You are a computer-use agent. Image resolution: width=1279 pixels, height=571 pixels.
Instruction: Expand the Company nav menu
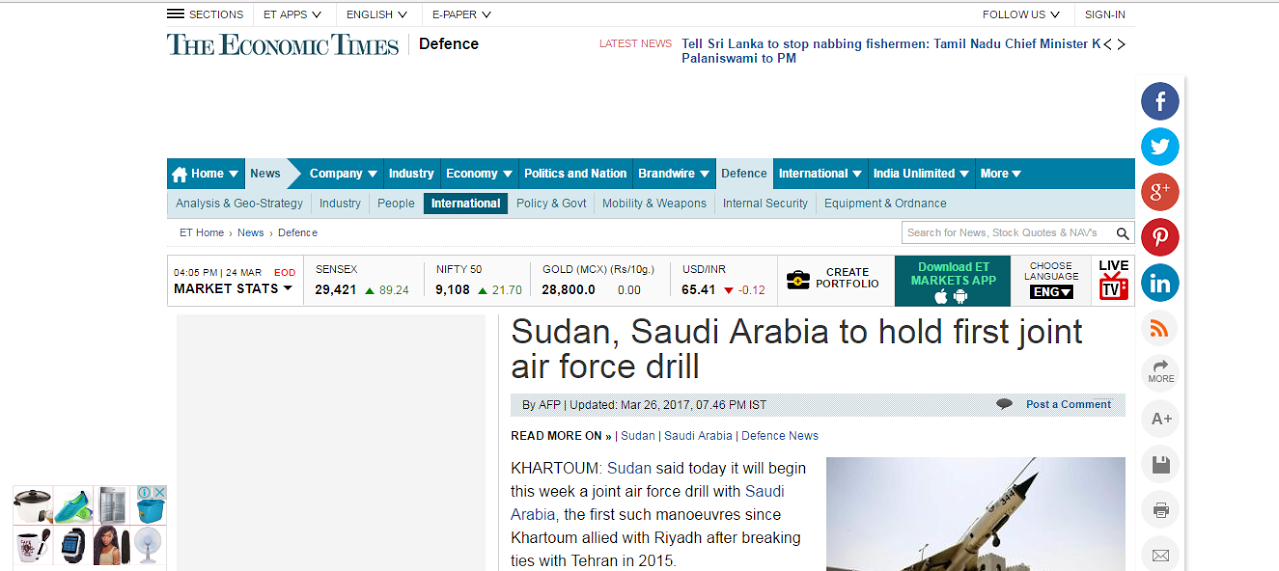pos(343,173)
